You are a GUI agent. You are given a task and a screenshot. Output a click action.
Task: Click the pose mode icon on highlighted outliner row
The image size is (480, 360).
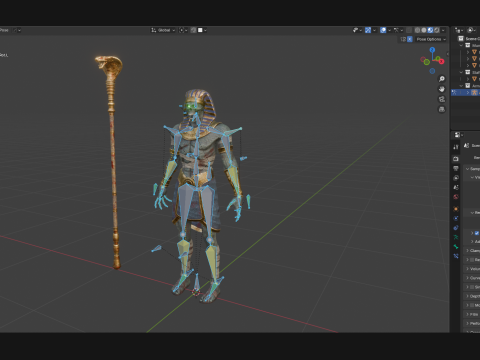point(454,92)
